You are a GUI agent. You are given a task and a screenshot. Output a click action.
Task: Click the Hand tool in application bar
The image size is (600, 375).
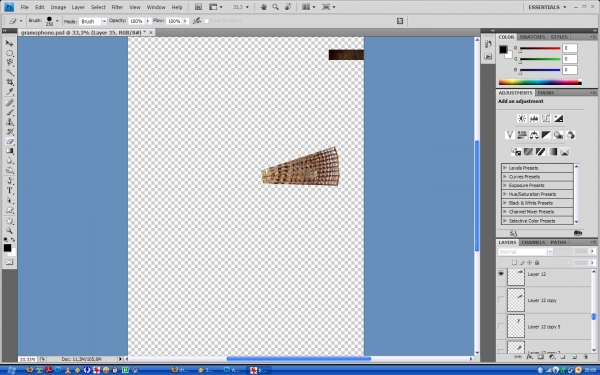click(x=263, y=7)
